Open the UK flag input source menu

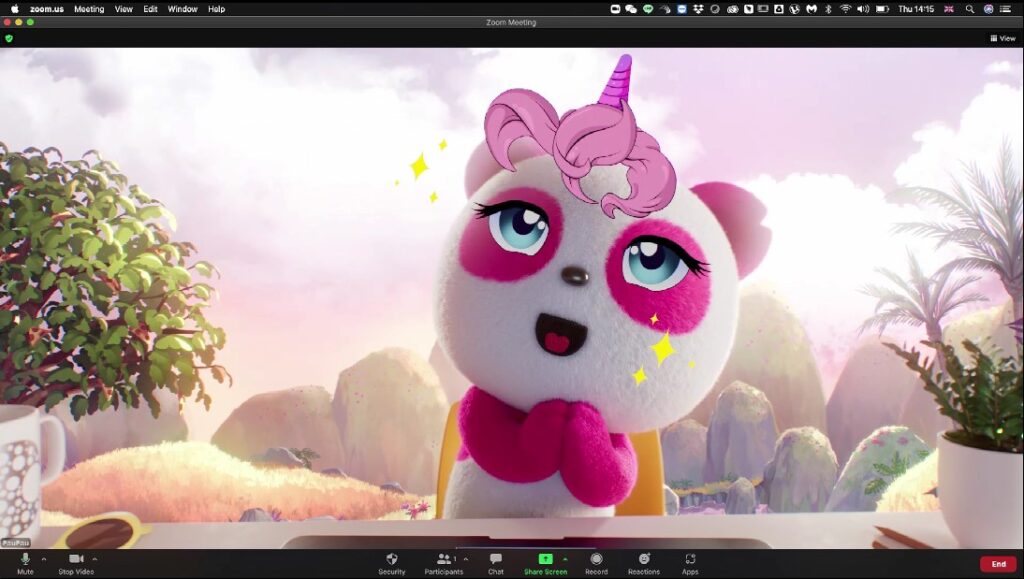pyautogui.click(x=949, y=9)
